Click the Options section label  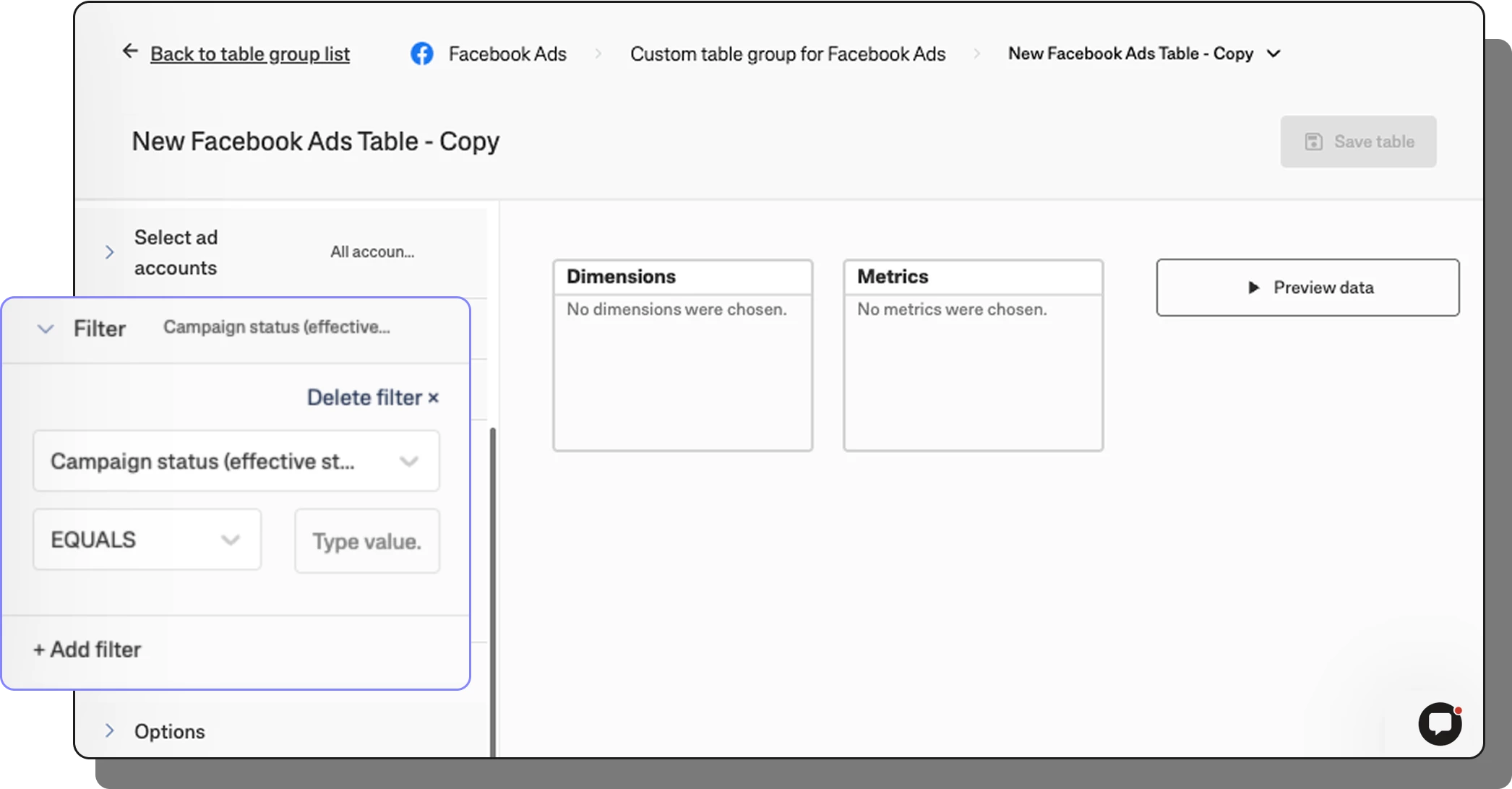click(x=170, y=731)
